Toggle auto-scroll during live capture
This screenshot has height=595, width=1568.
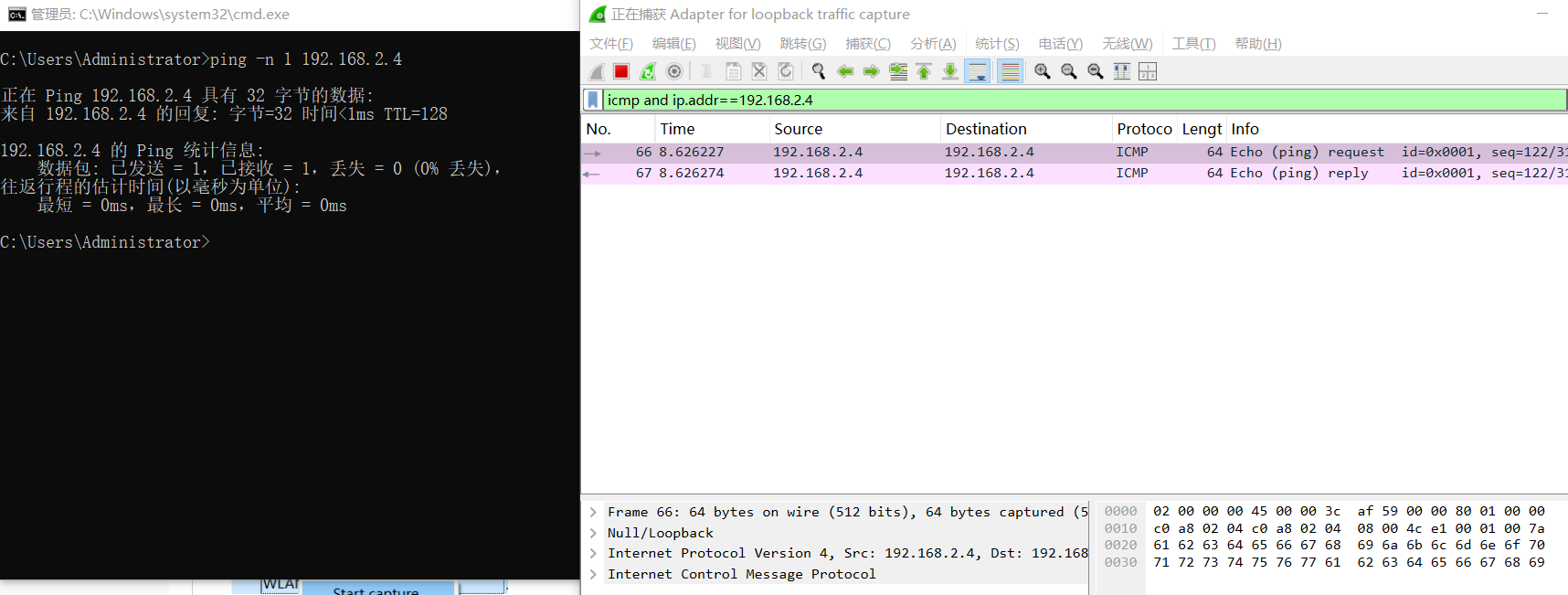click(977, 71)
